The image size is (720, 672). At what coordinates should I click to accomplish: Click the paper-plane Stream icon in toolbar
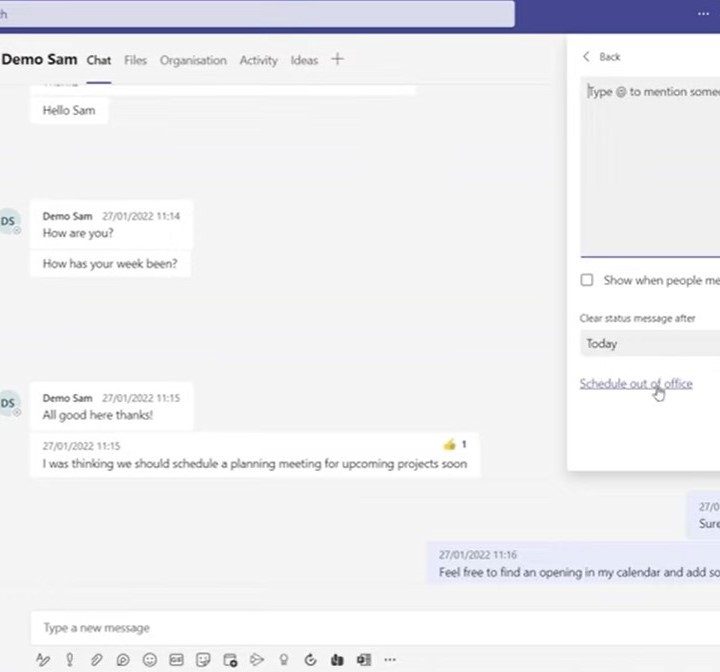257,660
